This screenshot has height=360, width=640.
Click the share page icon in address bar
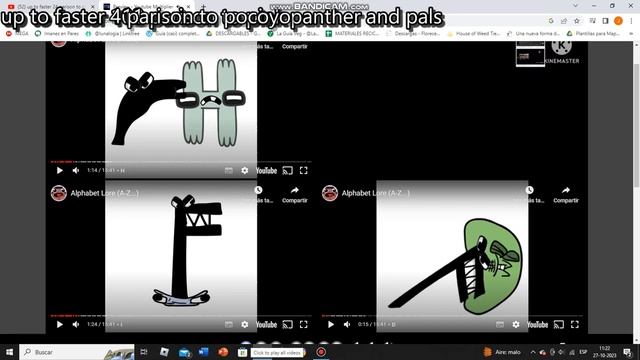[564, 21]
